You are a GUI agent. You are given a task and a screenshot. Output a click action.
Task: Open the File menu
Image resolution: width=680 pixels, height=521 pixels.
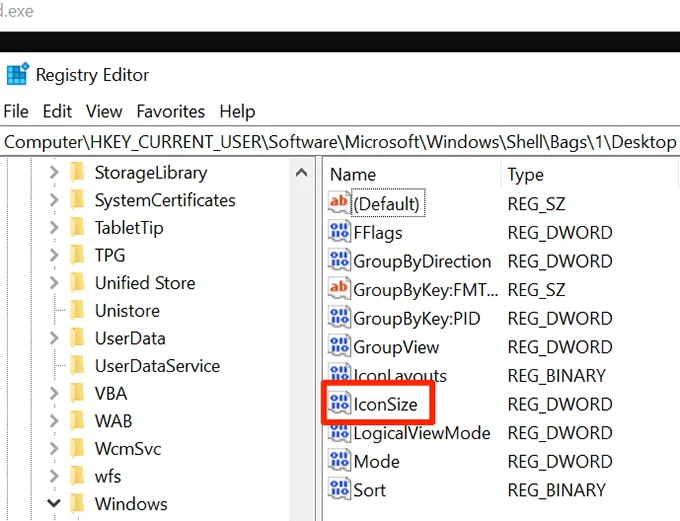tap(16, 111)
